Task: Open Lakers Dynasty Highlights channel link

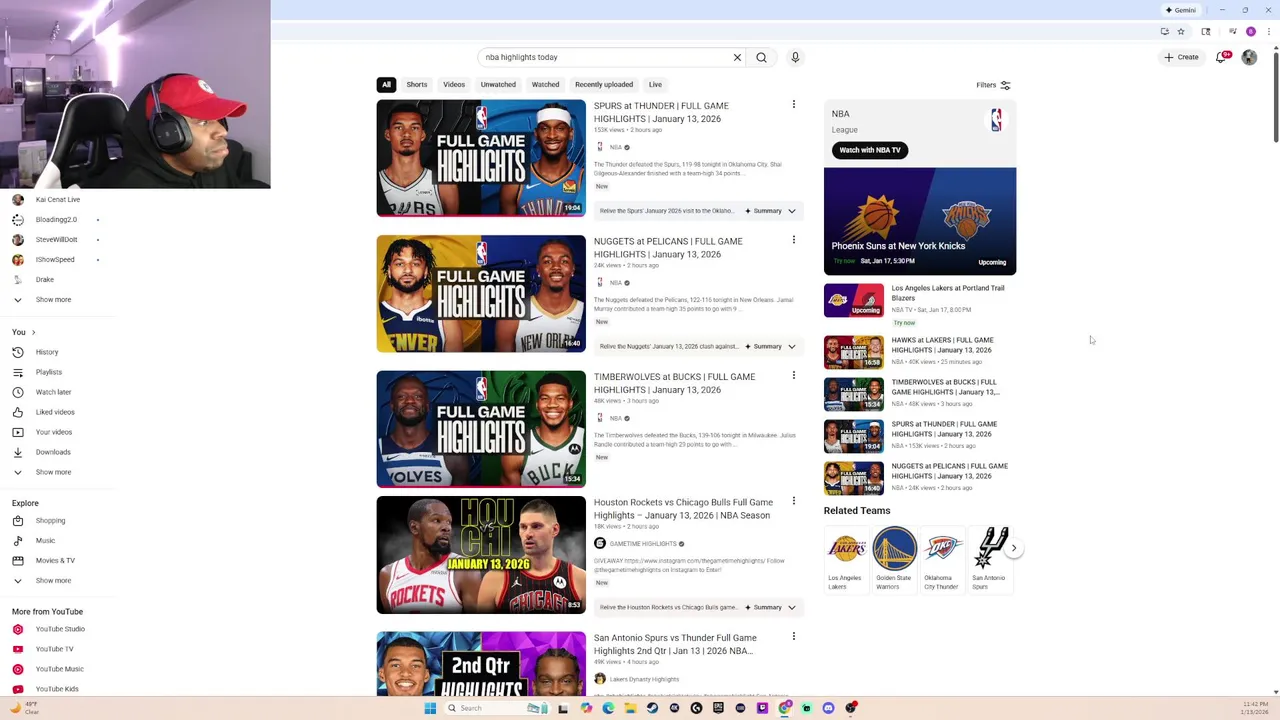Action: point(644,680)
